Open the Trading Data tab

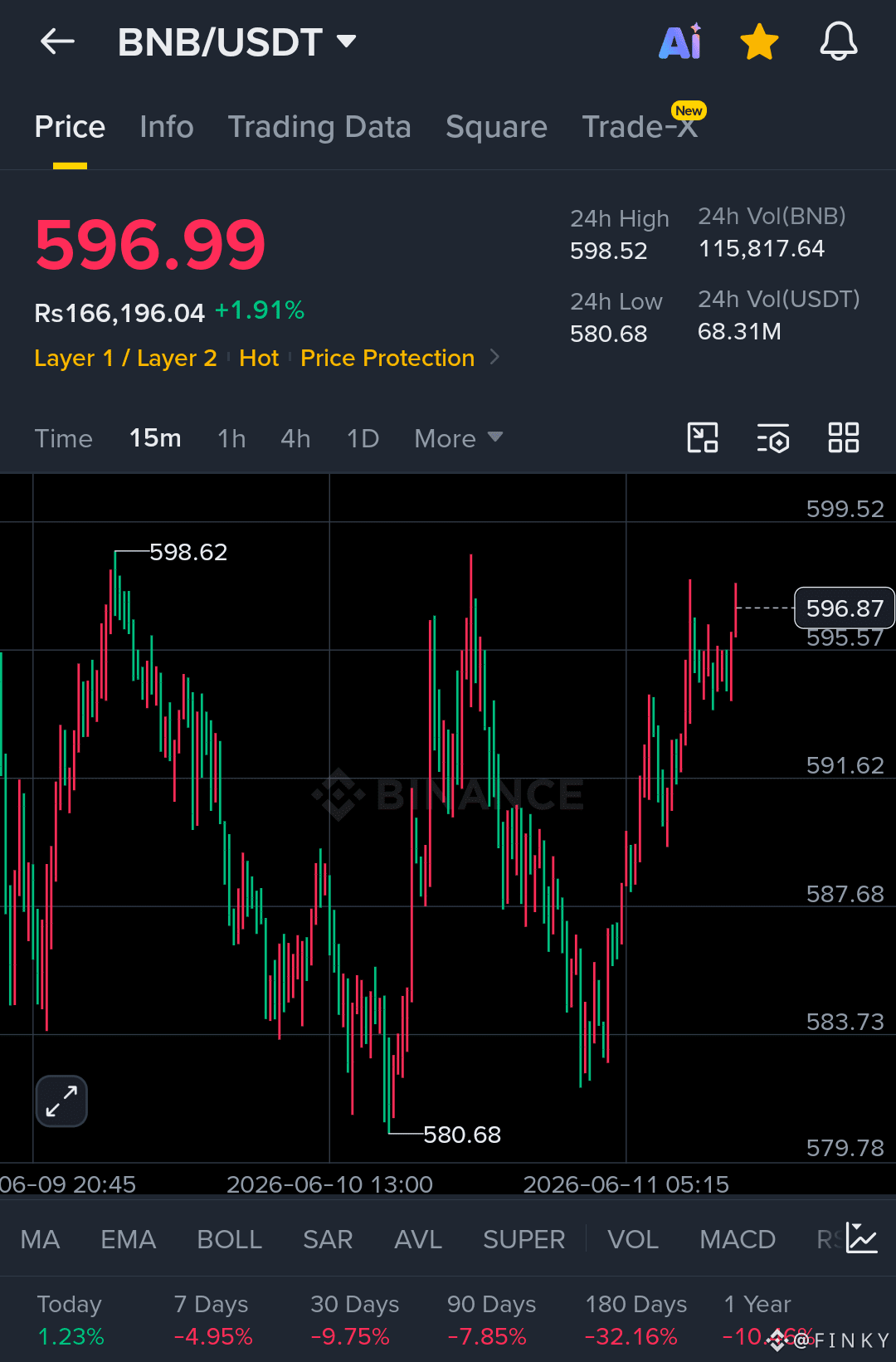coord(319,127)
